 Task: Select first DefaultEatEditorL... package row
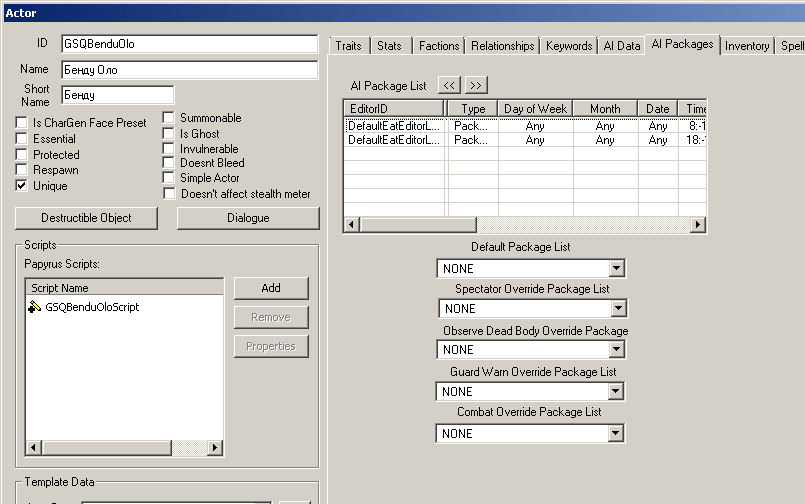tap(525, 126)
